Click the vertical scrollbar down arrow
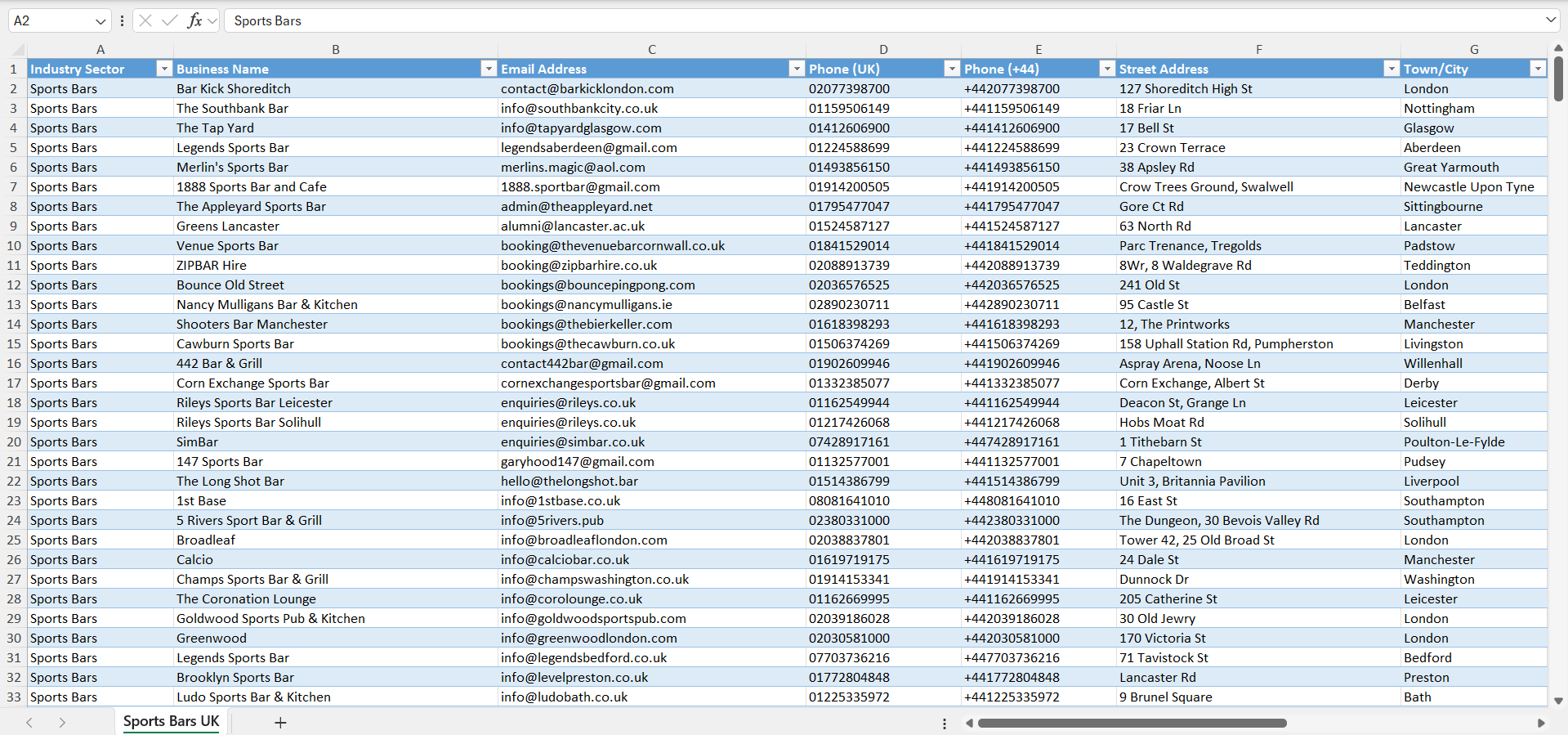Image resolution: width=1568 pixels, height=735 pixels. (1558, 701)
